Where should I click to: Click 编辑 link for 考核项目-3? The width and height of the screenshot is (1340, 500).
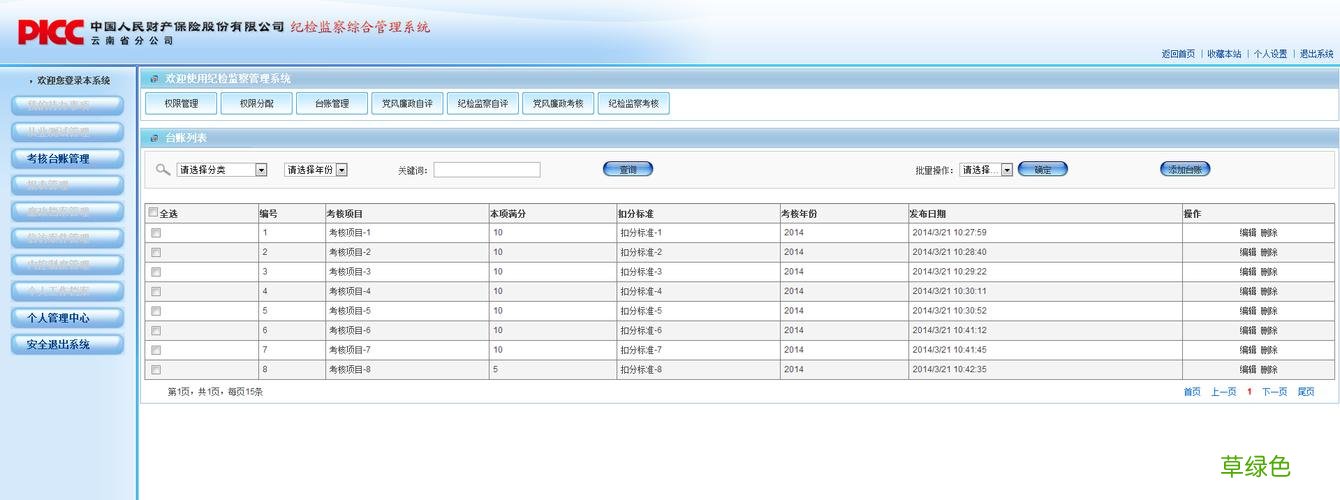[1248, 272]
